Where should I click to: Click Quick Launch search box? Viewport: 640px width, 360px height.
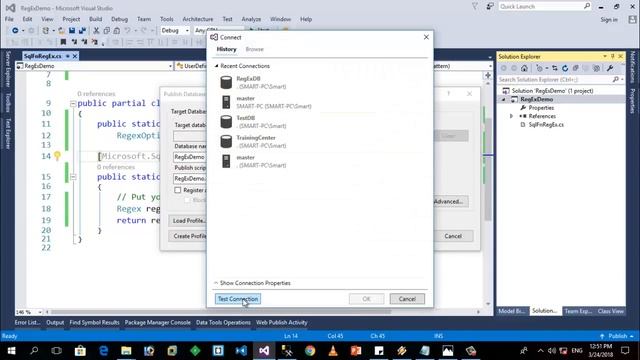click(x=544, y=7)
